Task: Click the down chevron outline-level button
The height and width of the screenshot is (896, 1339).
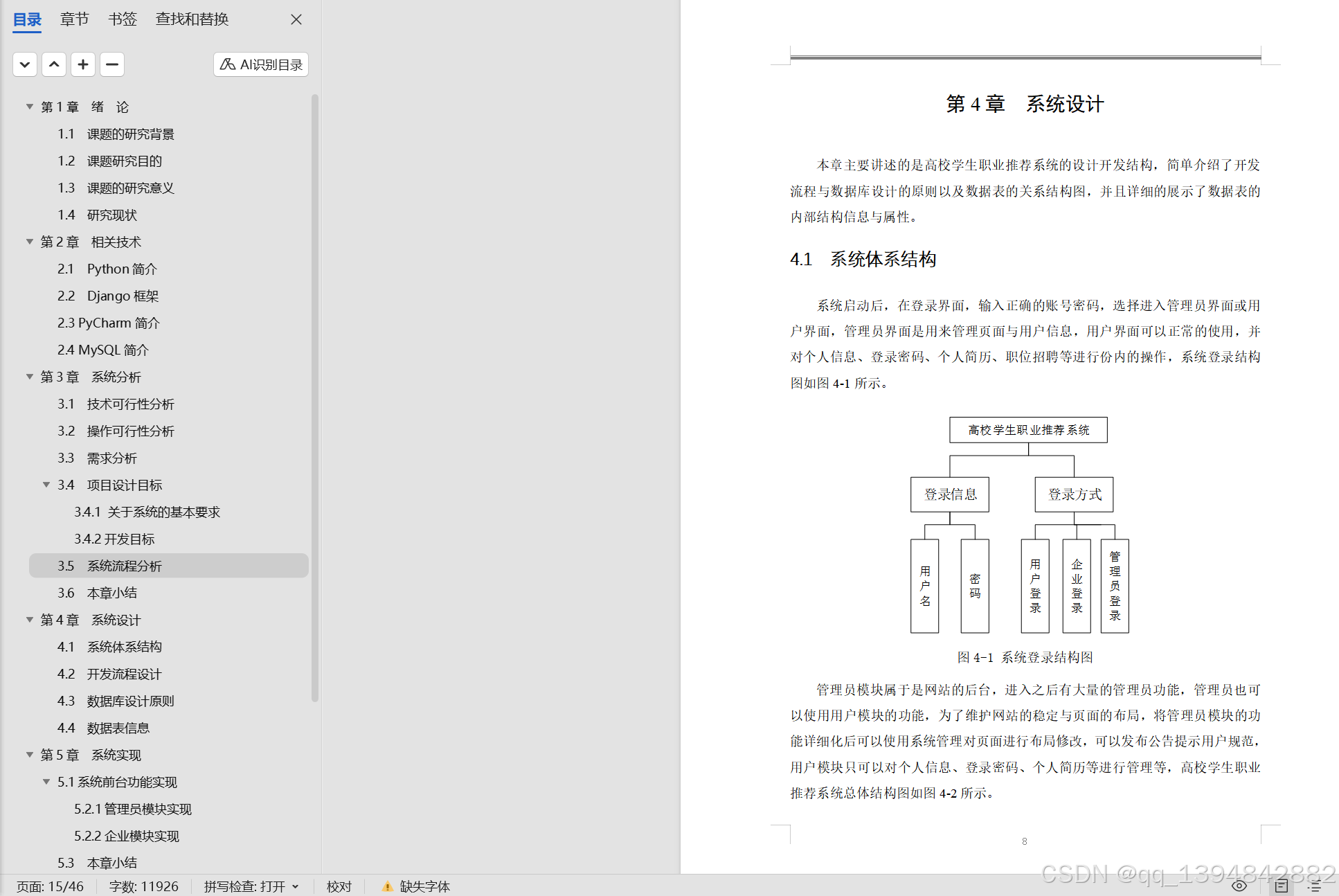Action: 25,64
